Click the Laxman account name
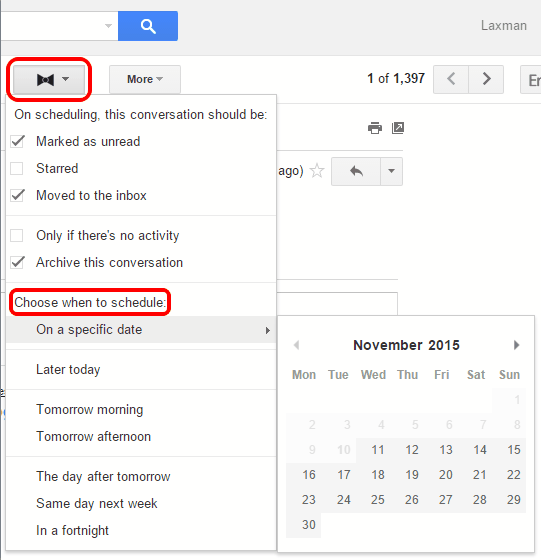 click(504, 26)
